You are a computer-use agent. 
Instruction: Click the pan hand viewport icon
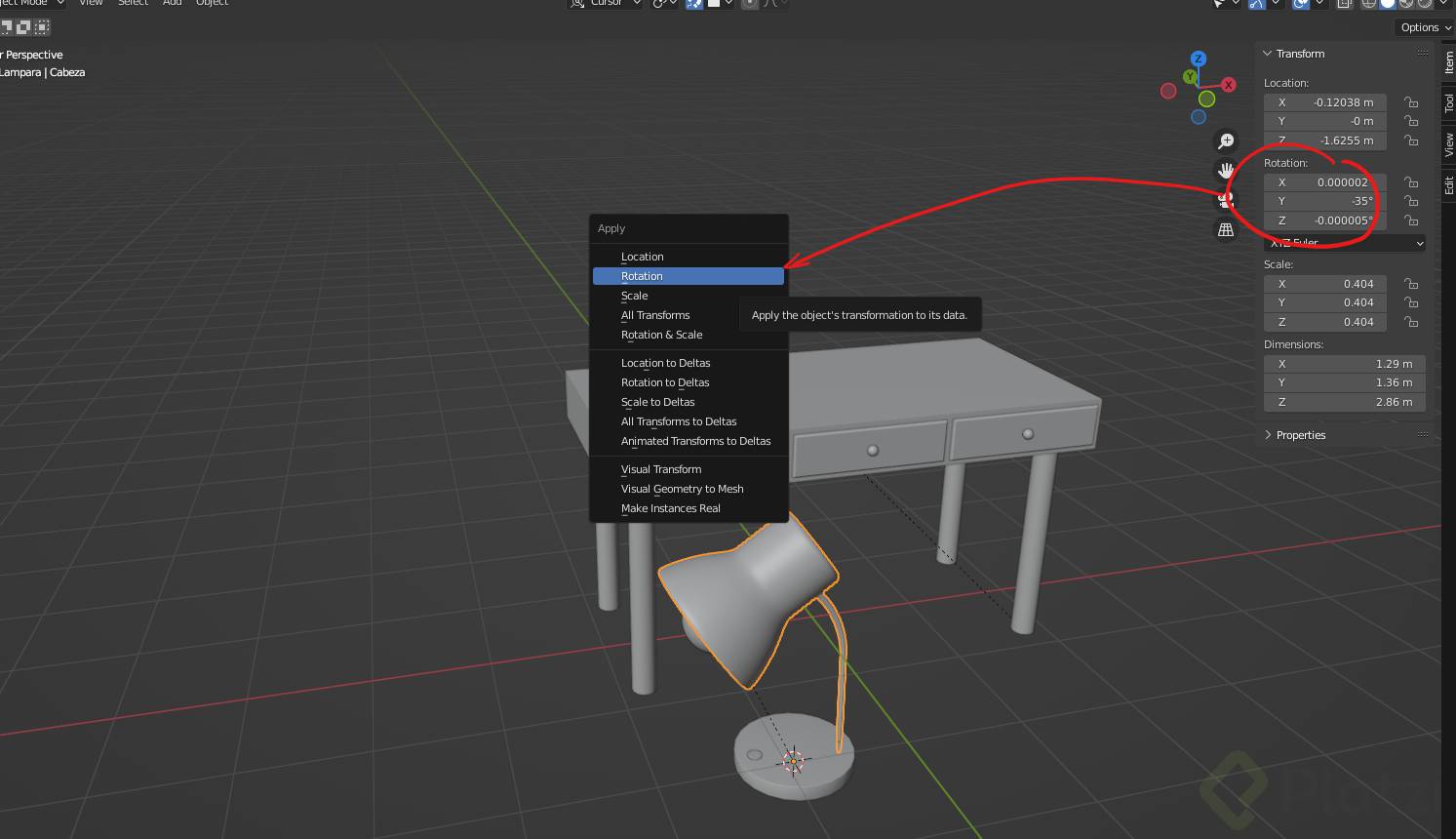coord(1226,170)
